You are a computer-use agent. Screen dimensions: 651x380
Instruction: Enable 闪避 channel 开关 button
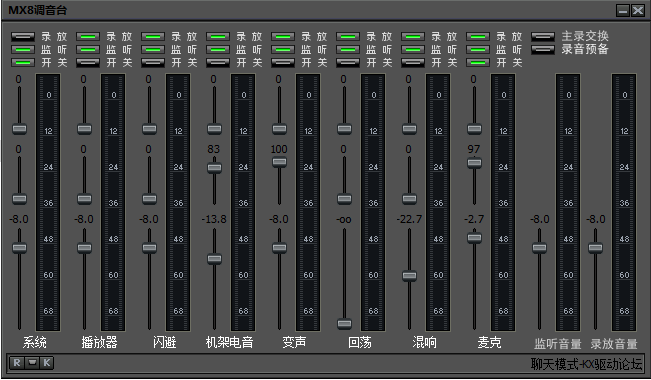pyautogui.click(x=153, y=63)
